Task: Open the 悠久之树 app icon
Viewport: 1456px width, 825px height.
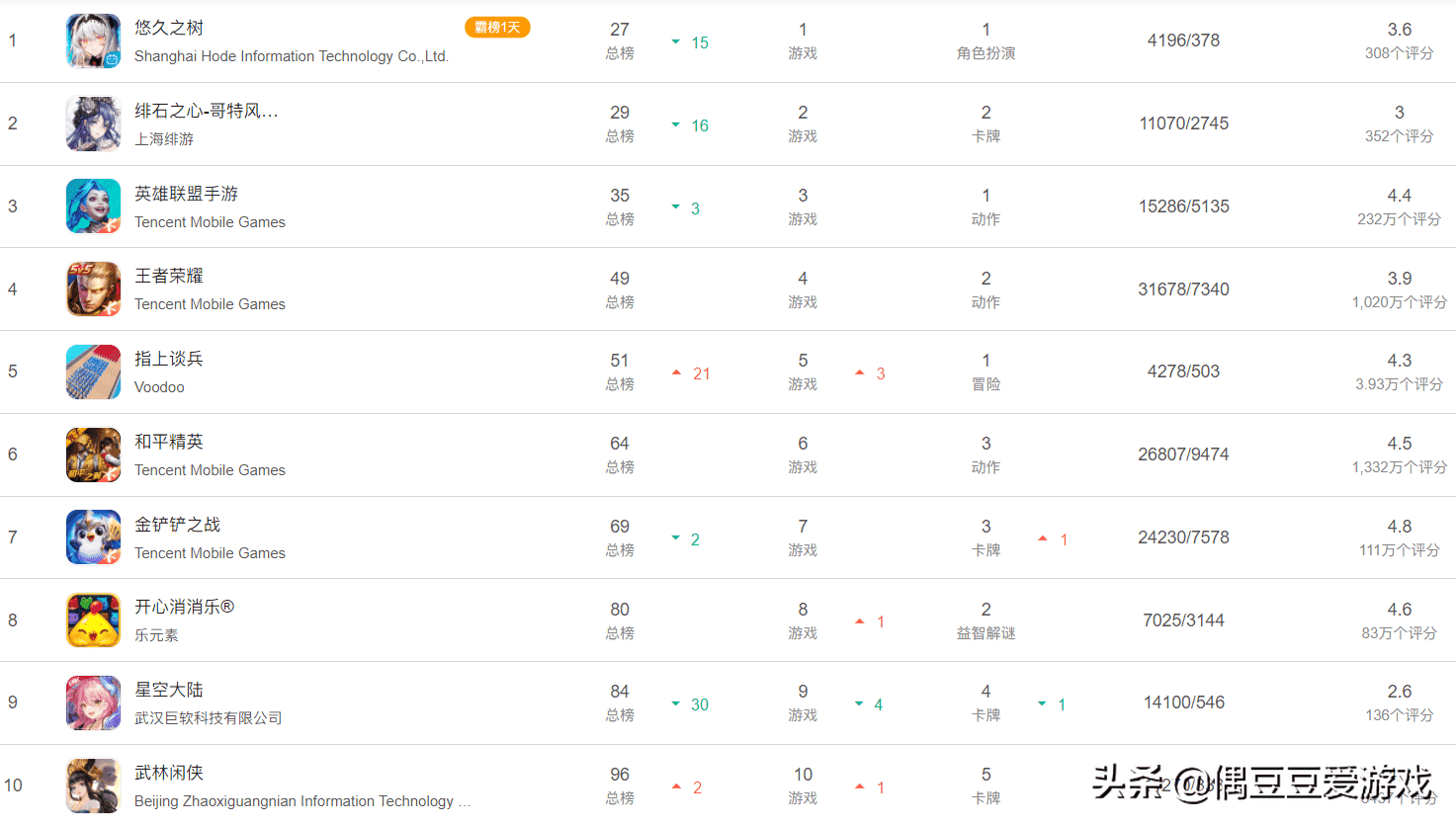Action: (93, 41)
